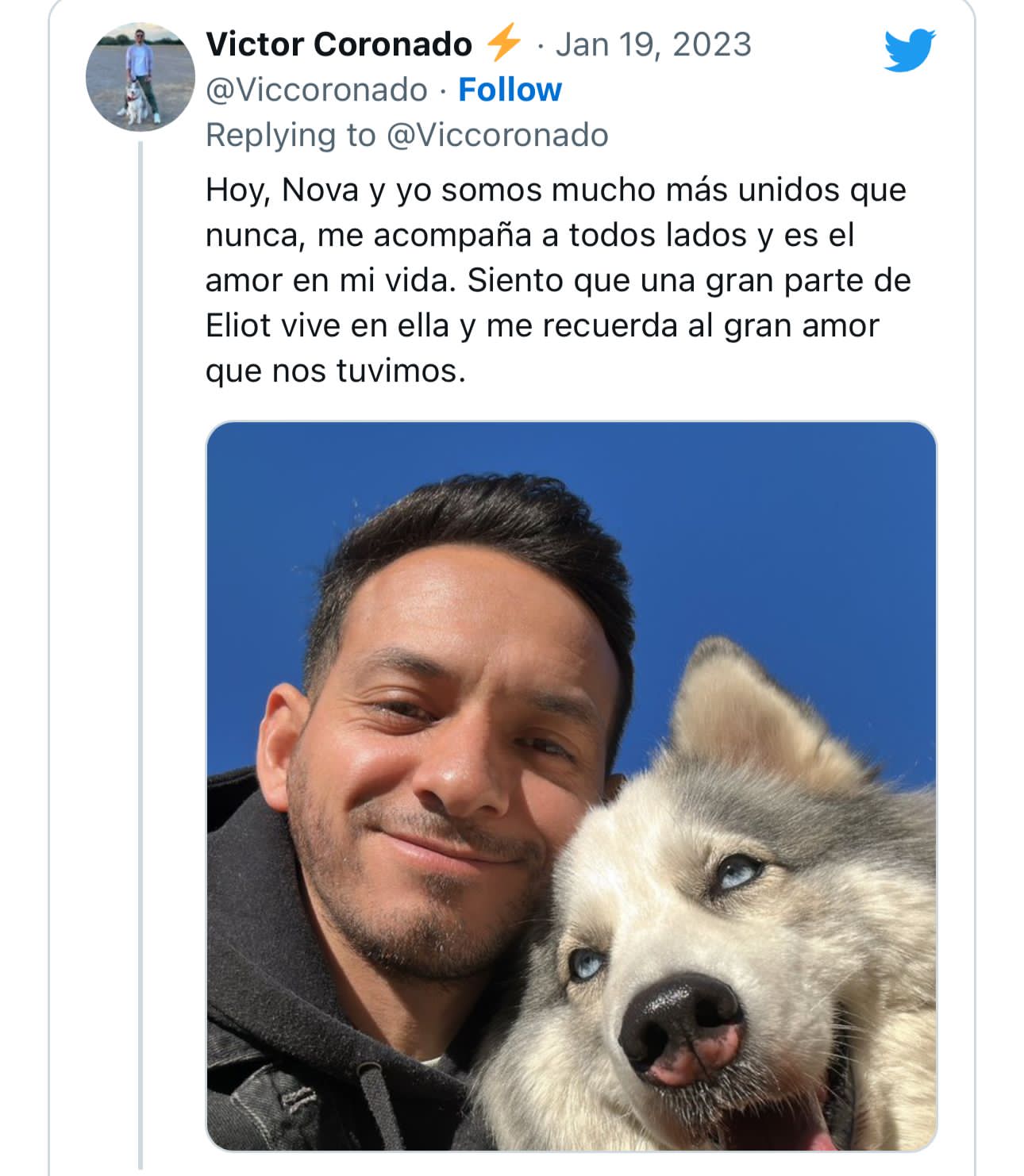
Task: Open Victor Coronado's profile avatar
Action: coord(140,76)
